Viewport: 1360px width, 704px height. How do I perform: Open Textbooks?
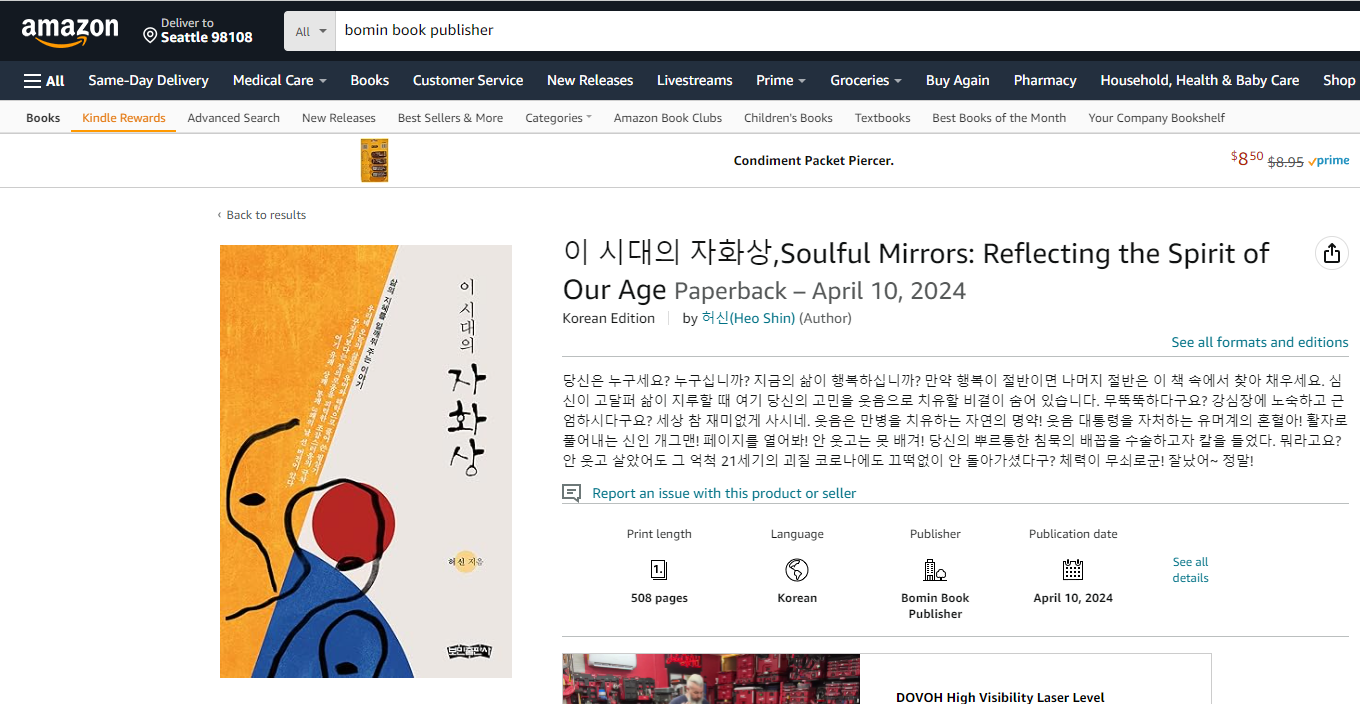(x=882, y=118)
